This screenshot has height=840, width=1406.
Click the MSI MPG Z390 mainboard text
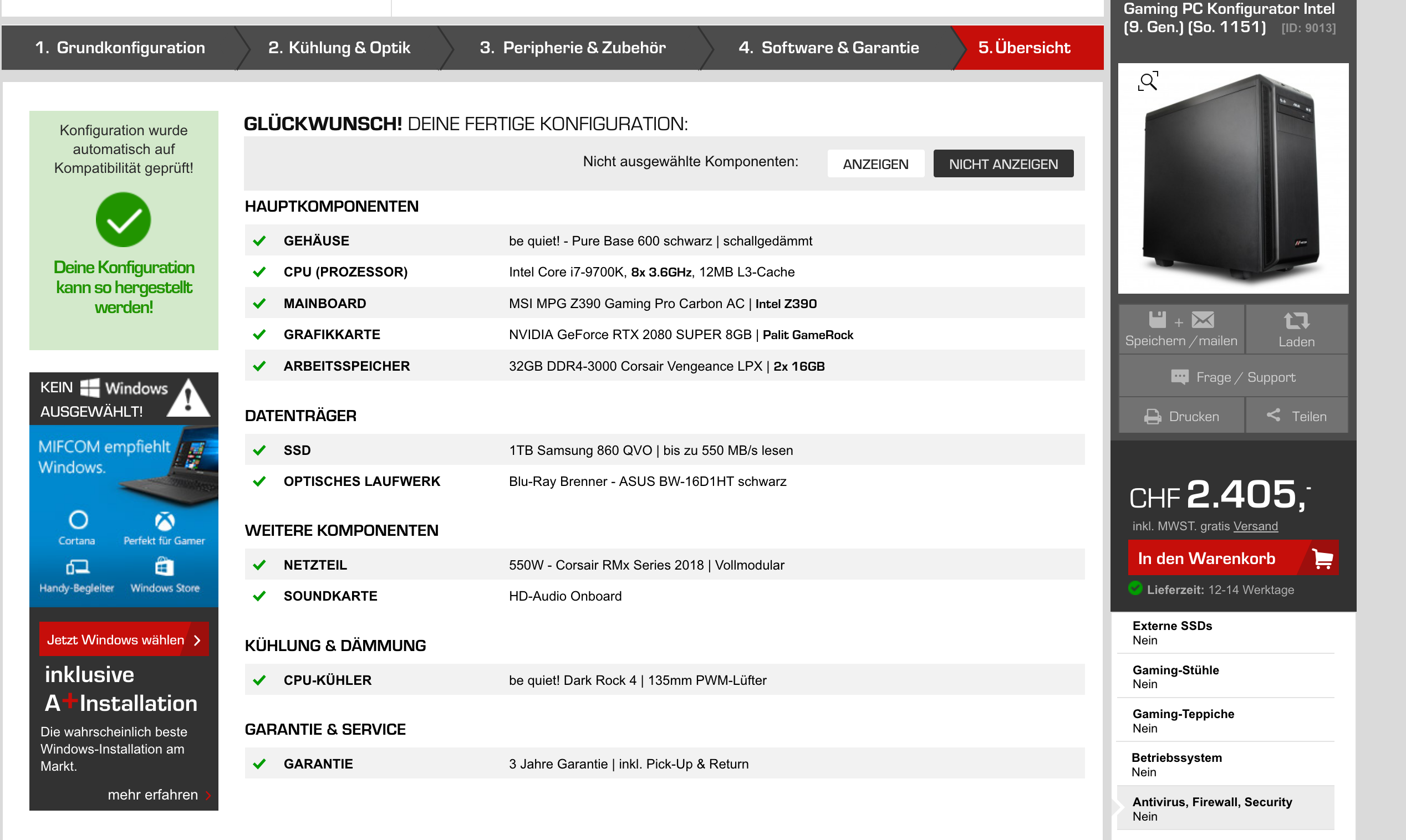(x=663, y=304)
